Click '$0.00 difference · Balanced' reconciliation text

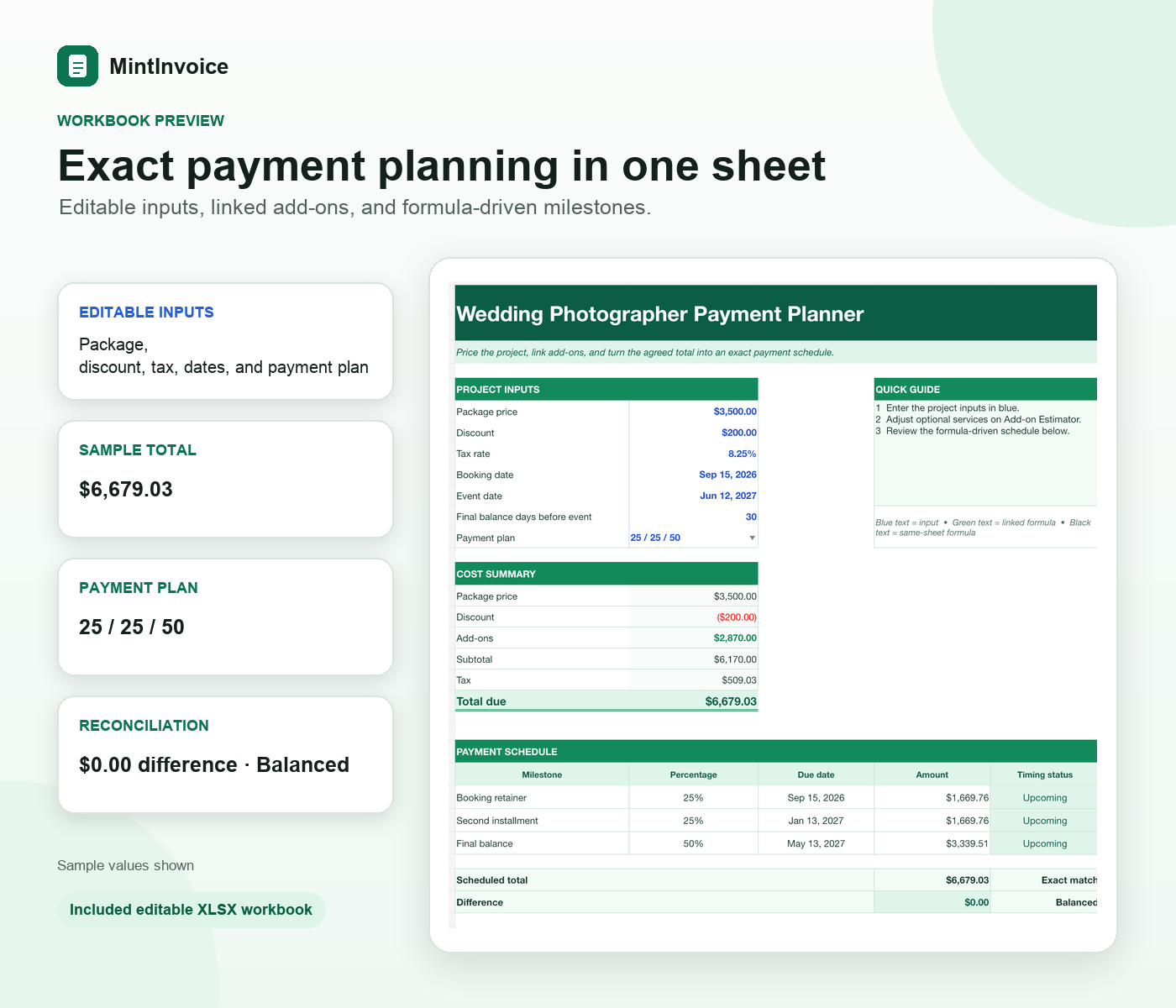pos(214,765)
